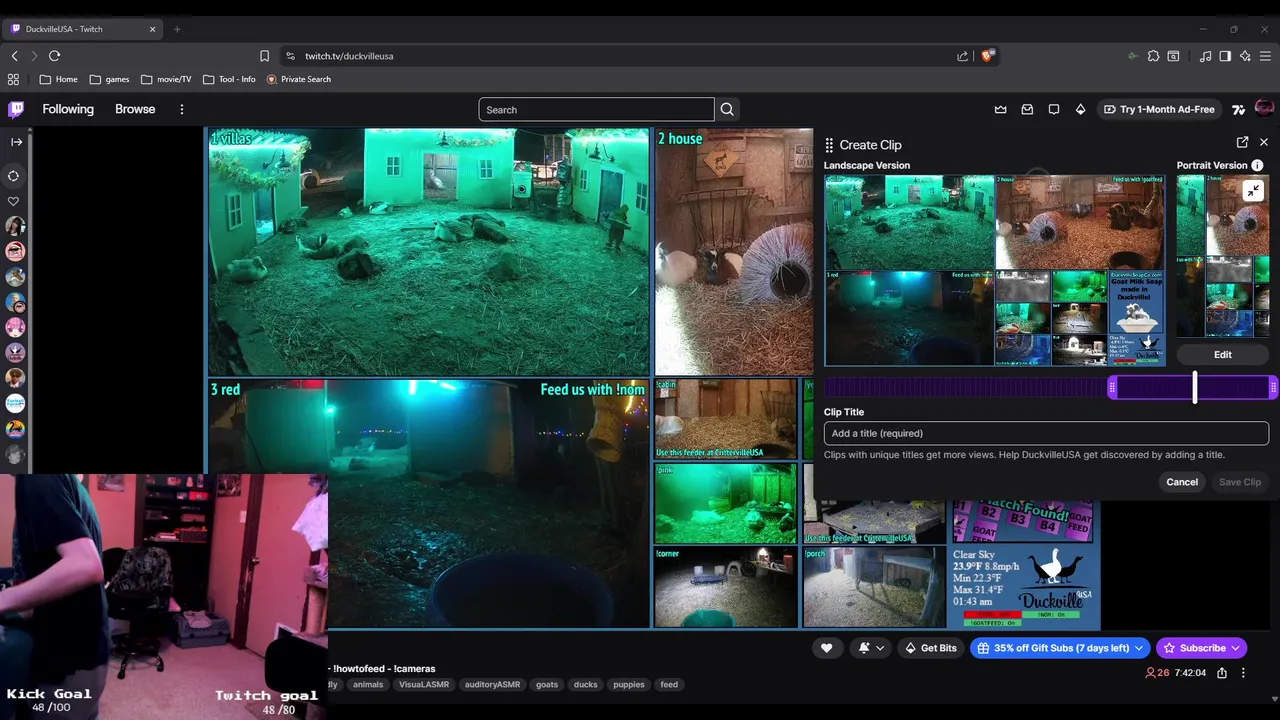Click the viewer count 26
This screenshot has height=720, width=1280.
(x=1157, y=673)
